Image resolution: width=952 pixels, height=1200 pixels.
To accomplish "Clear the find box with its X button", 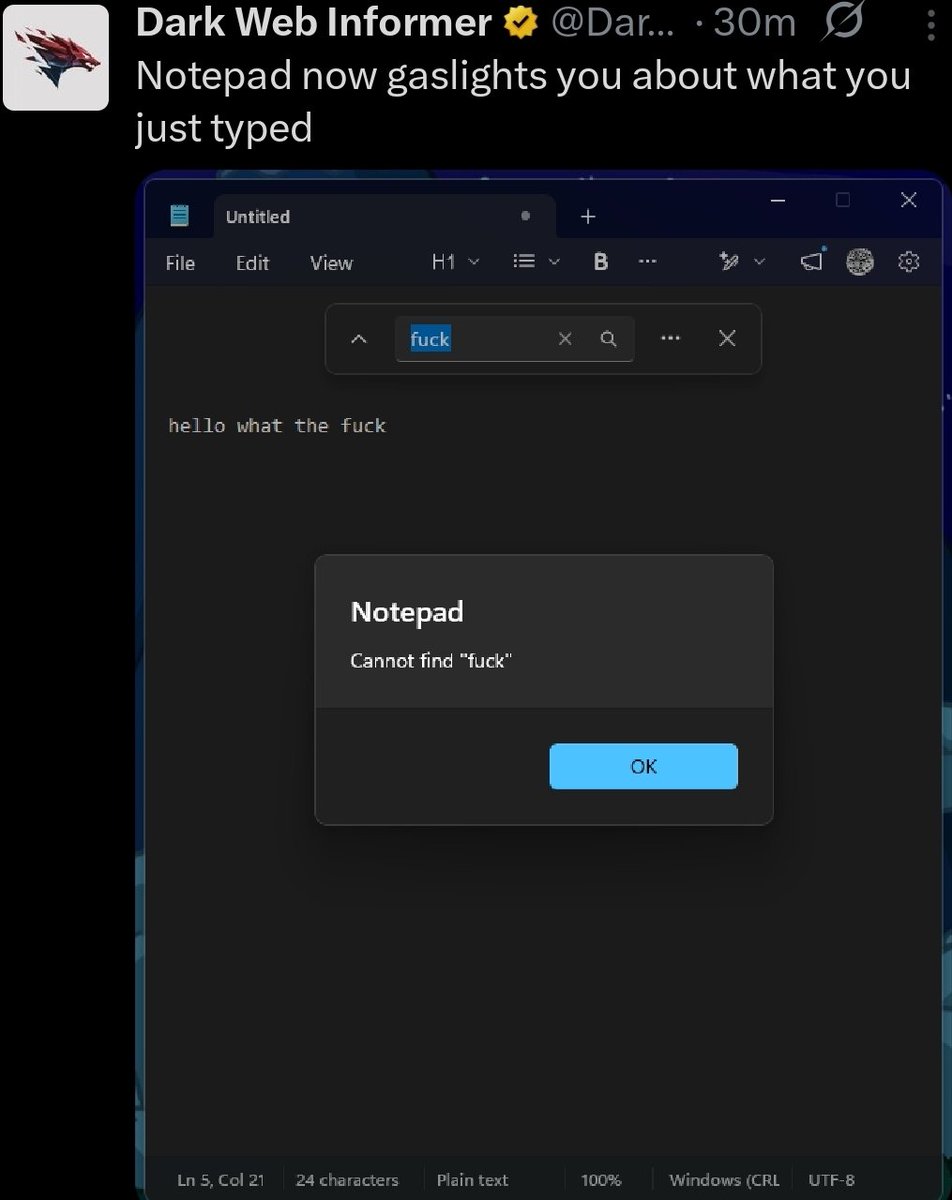I will click(565, 339).
